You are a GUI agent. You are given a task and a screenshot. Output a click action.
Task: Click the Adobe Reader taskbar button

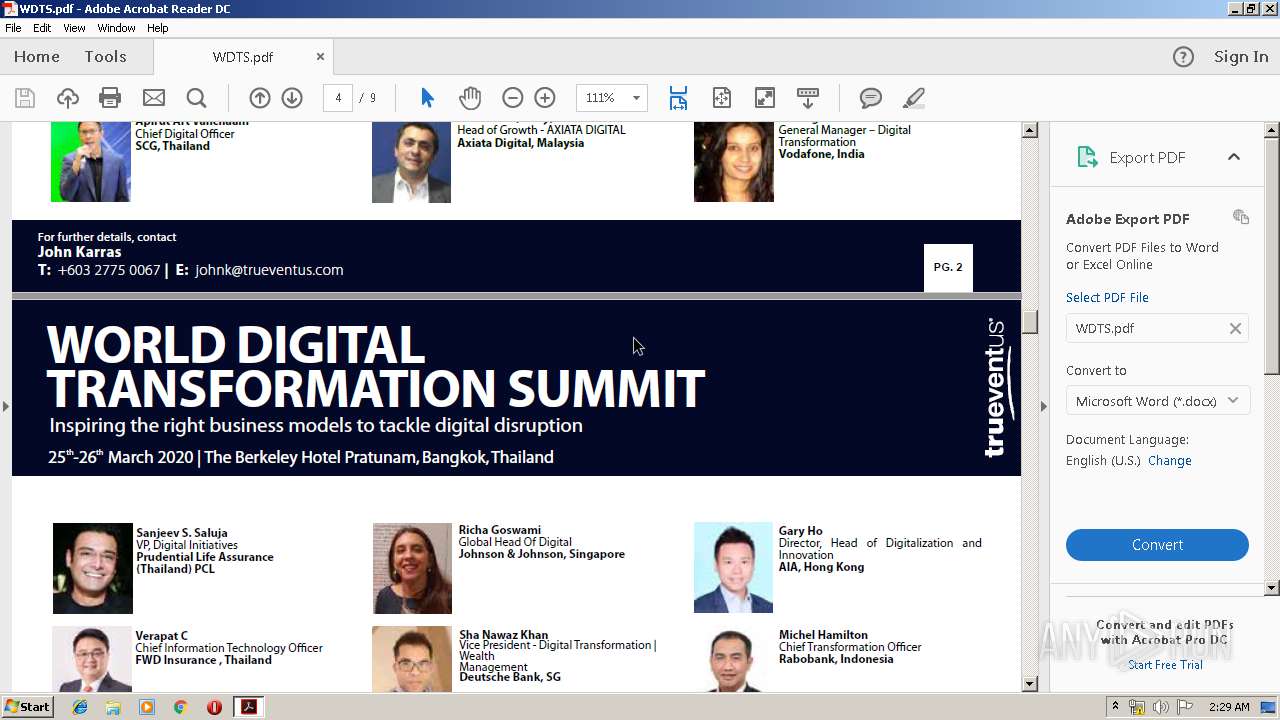tap(248, 707)
